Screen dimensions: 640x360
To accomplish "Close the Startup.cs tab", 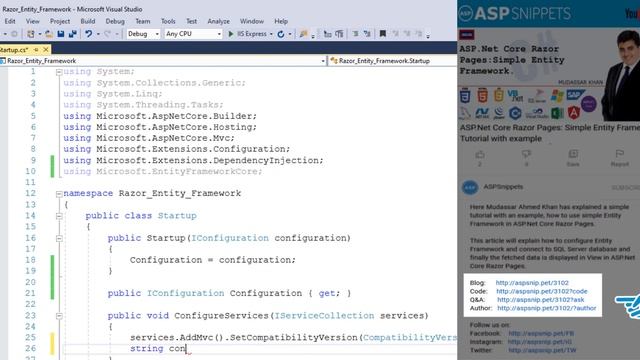I will point(46,49).
